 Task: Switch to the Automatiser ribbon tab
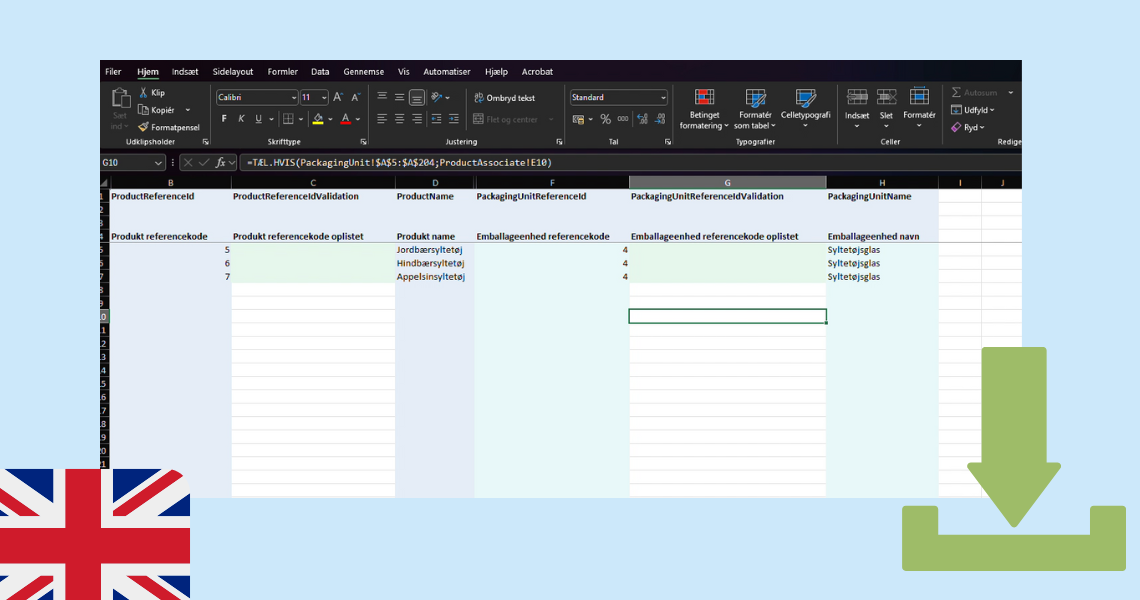[x=446, y=72]
